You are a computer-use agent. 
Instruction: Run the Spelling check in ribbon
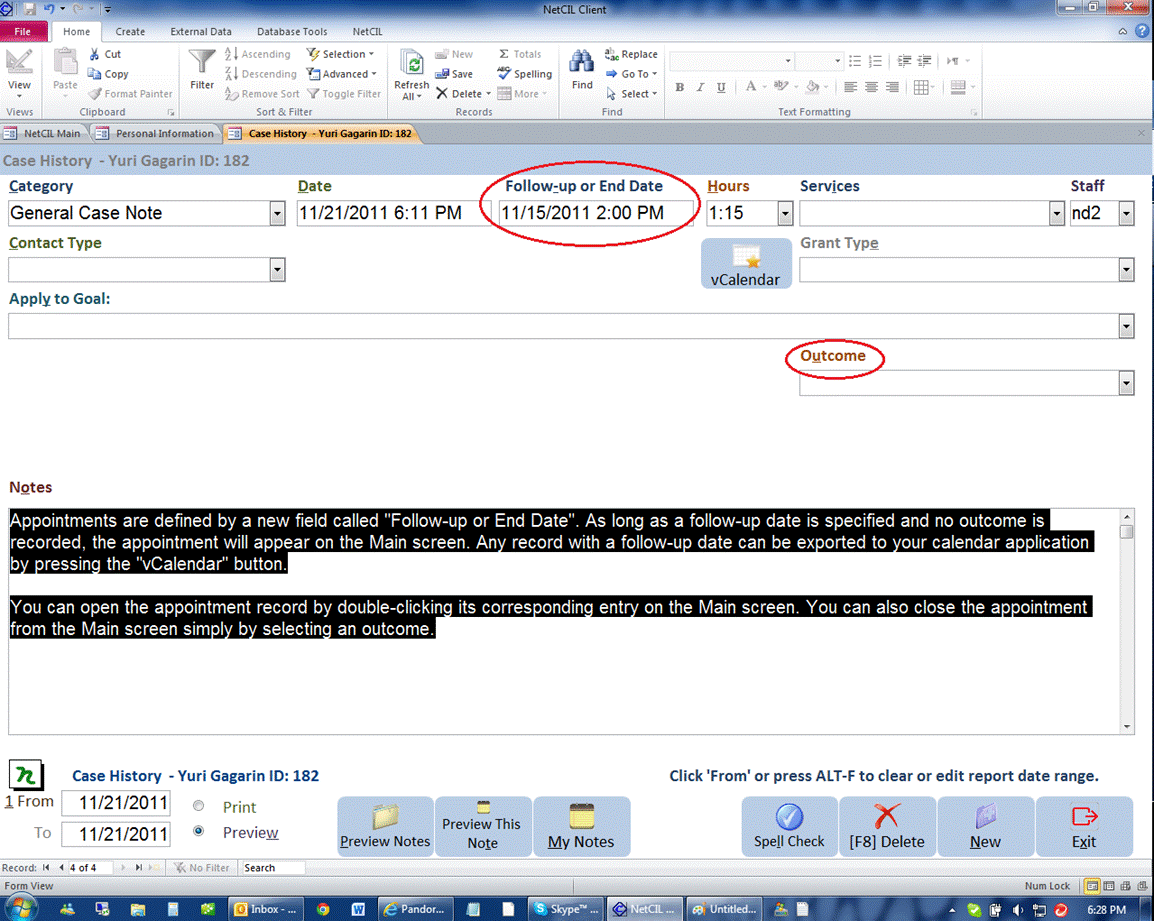[525, 74]
